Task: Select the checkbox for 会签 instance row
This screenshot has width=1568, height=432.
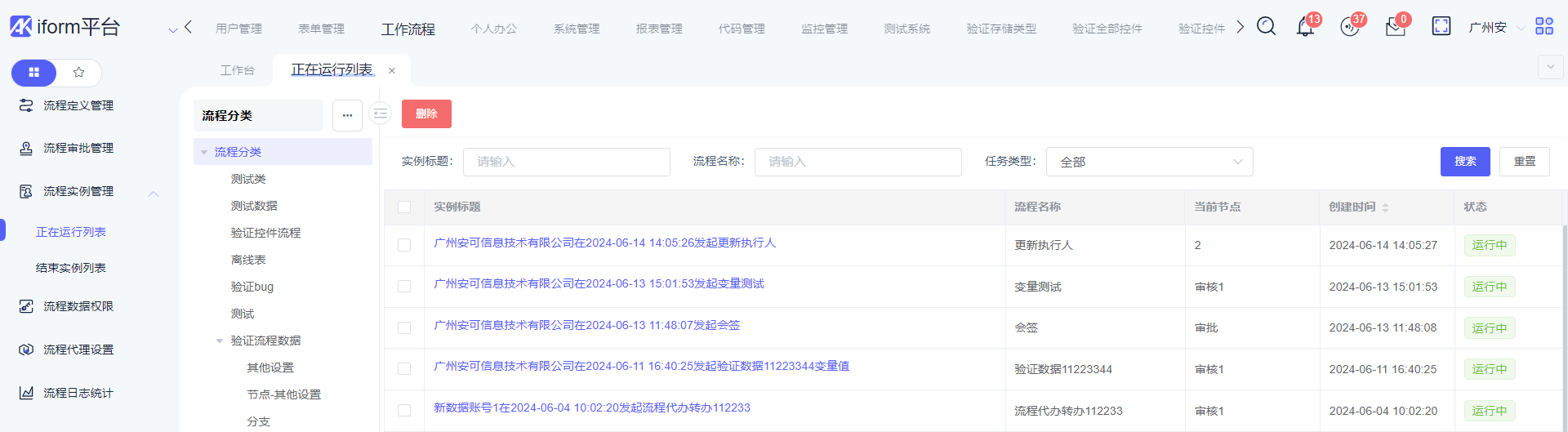Action: tap(404, 327)
